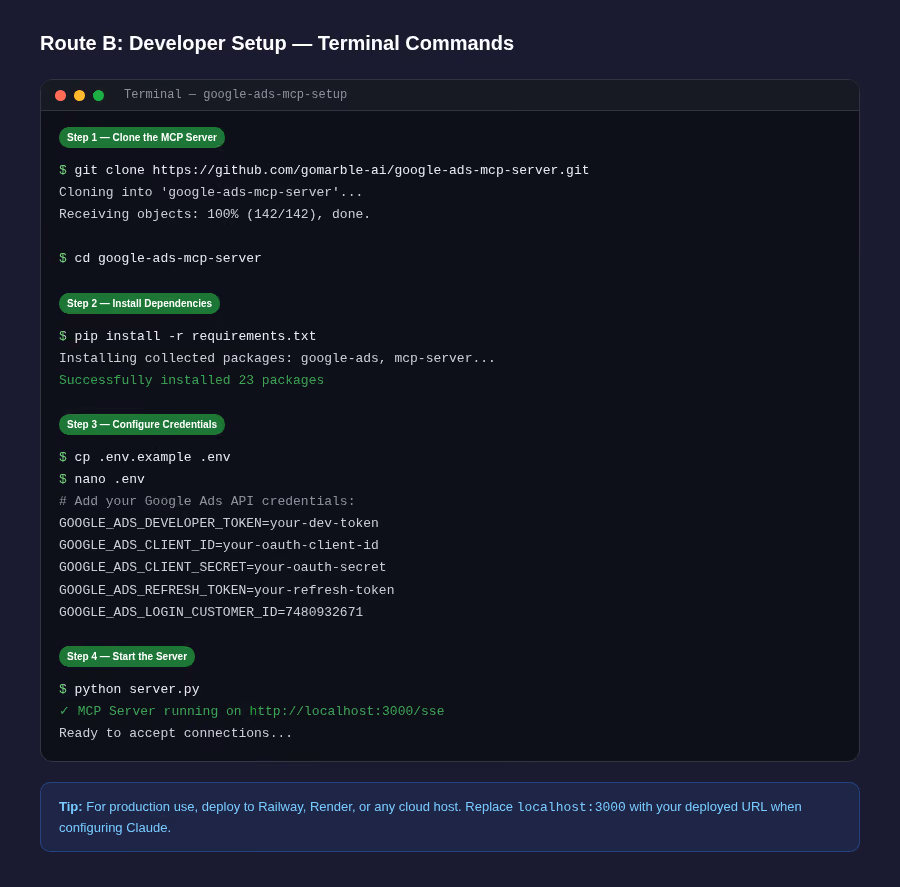Click the red close dot in terminal header
The height and width of the screenshot is (887, 900).
[60, 95]
